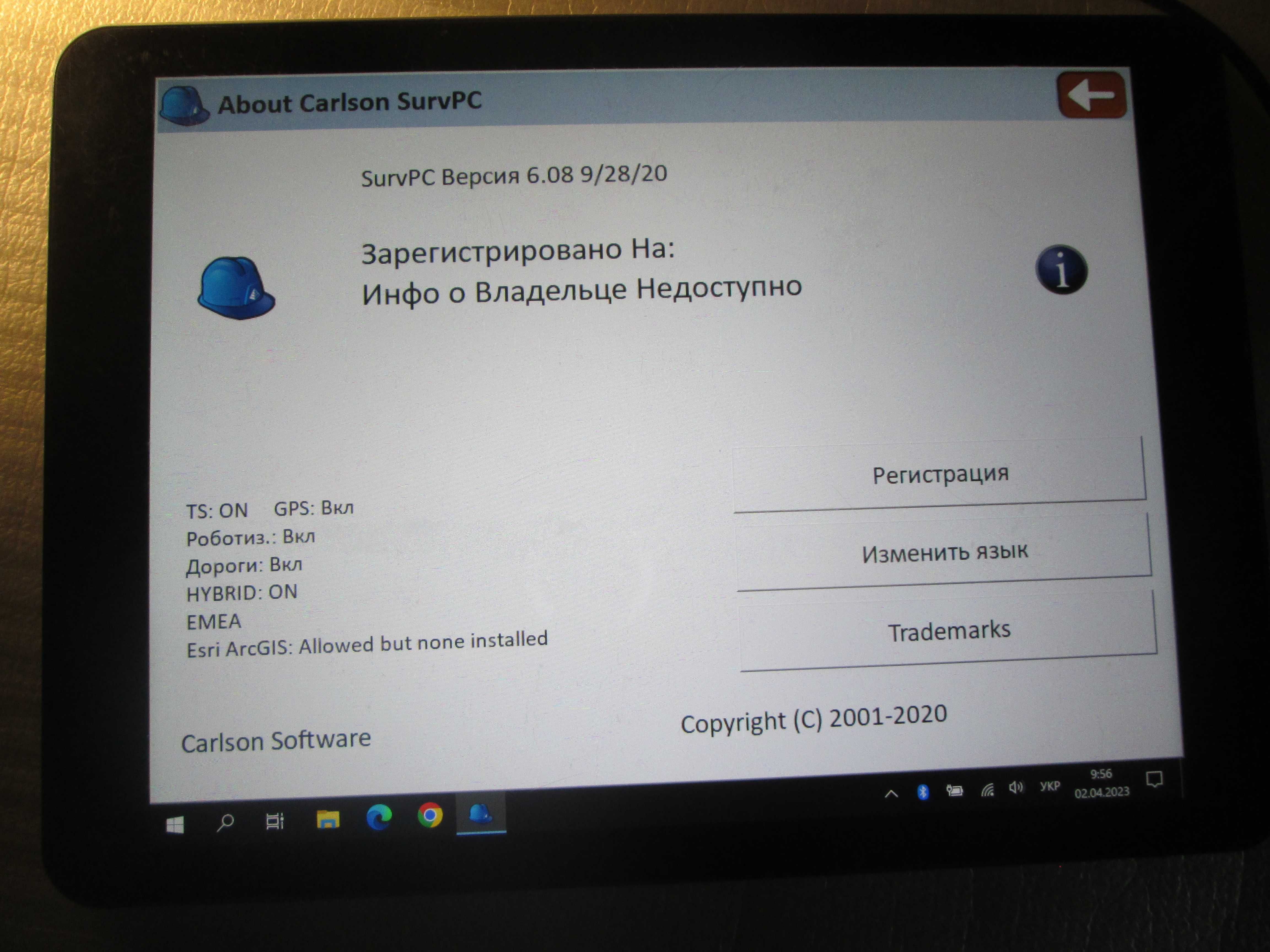Click the Carlson Software text
Image resolution: width=1270 pixels, height=952 pixels.
[x=276, y=741]
